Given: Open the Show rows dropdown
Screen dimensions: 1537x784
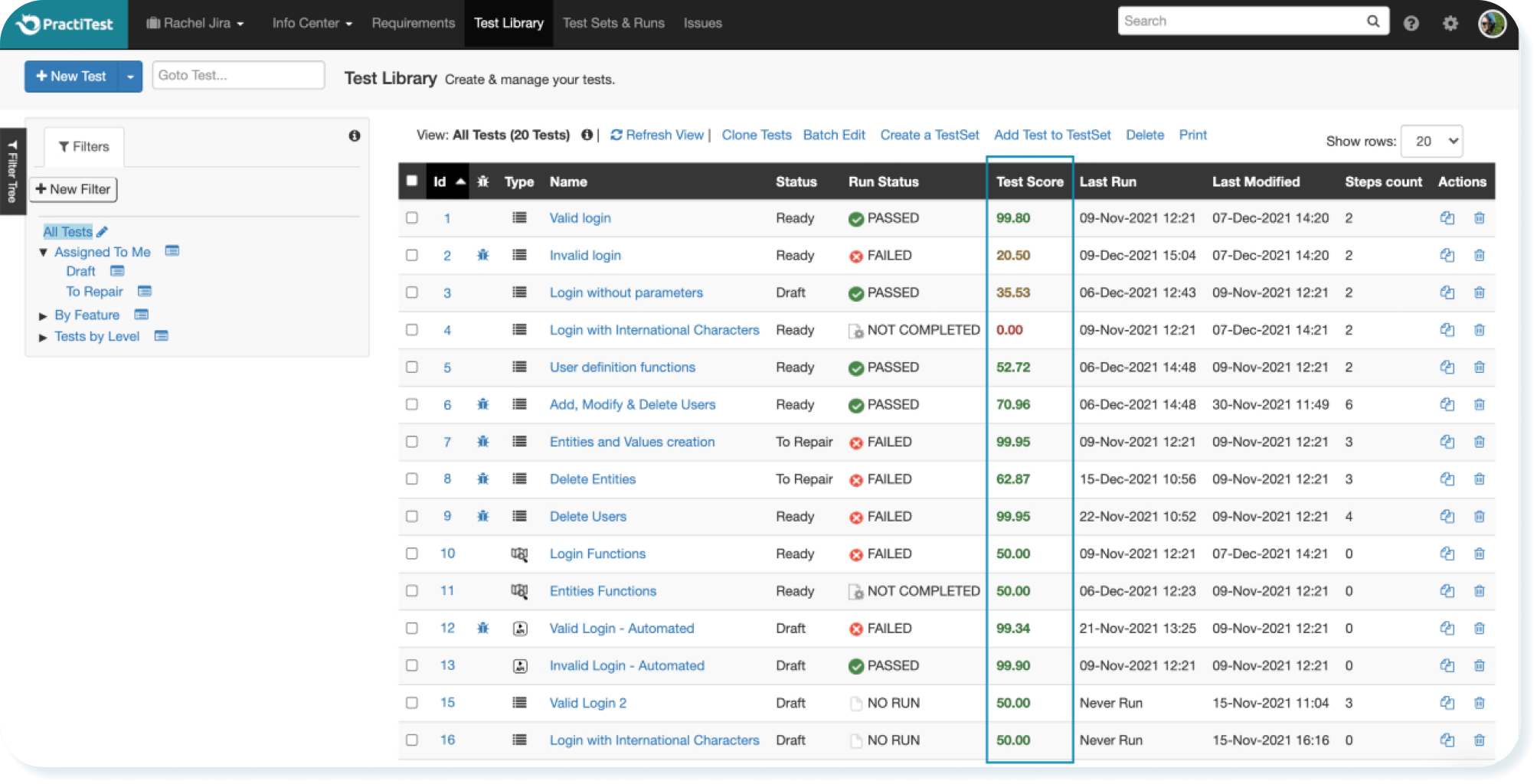Looking at the screenshot, I should [x=1431, y=142].
